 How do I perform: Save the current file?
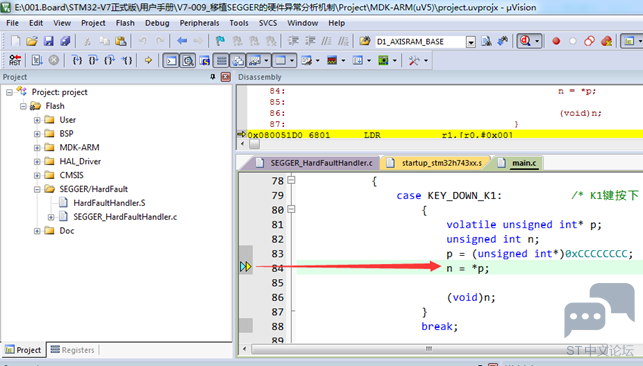tap(48, 41)
